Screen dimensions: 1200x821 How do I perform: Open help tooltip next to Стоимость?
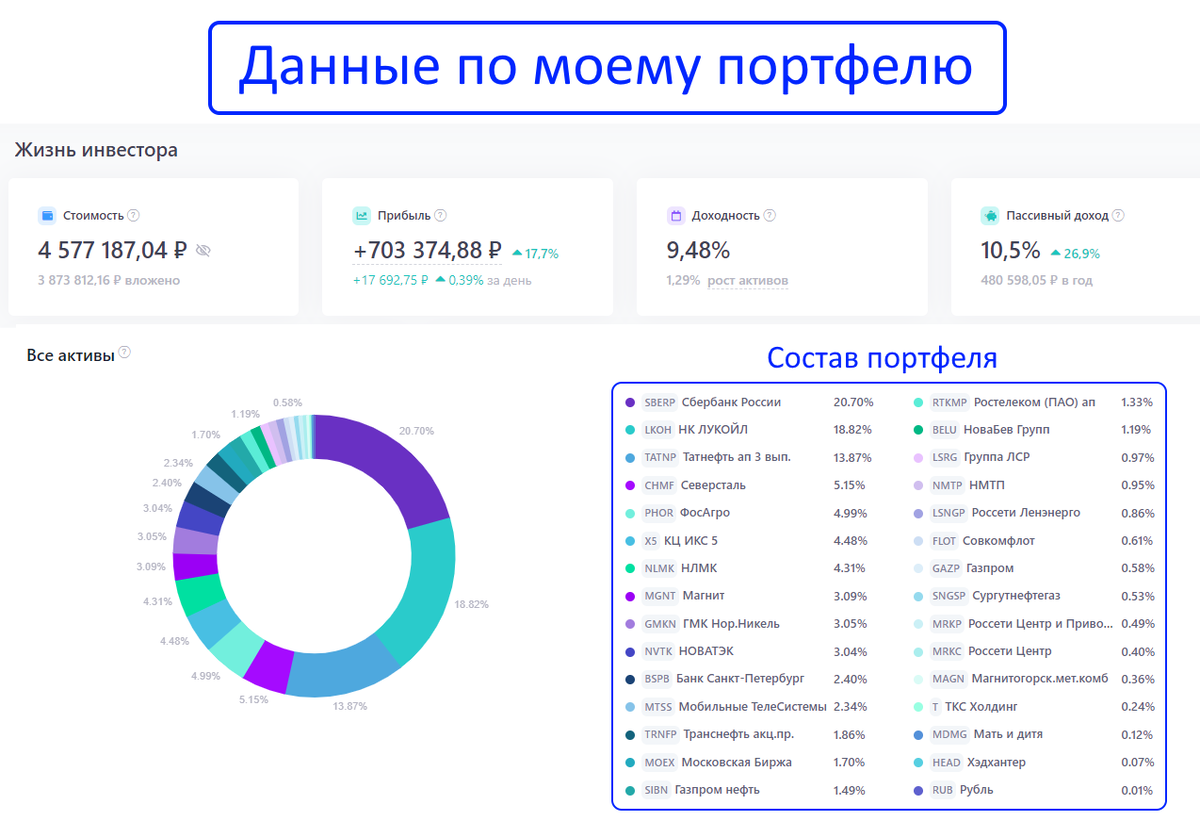click(134, 215)
